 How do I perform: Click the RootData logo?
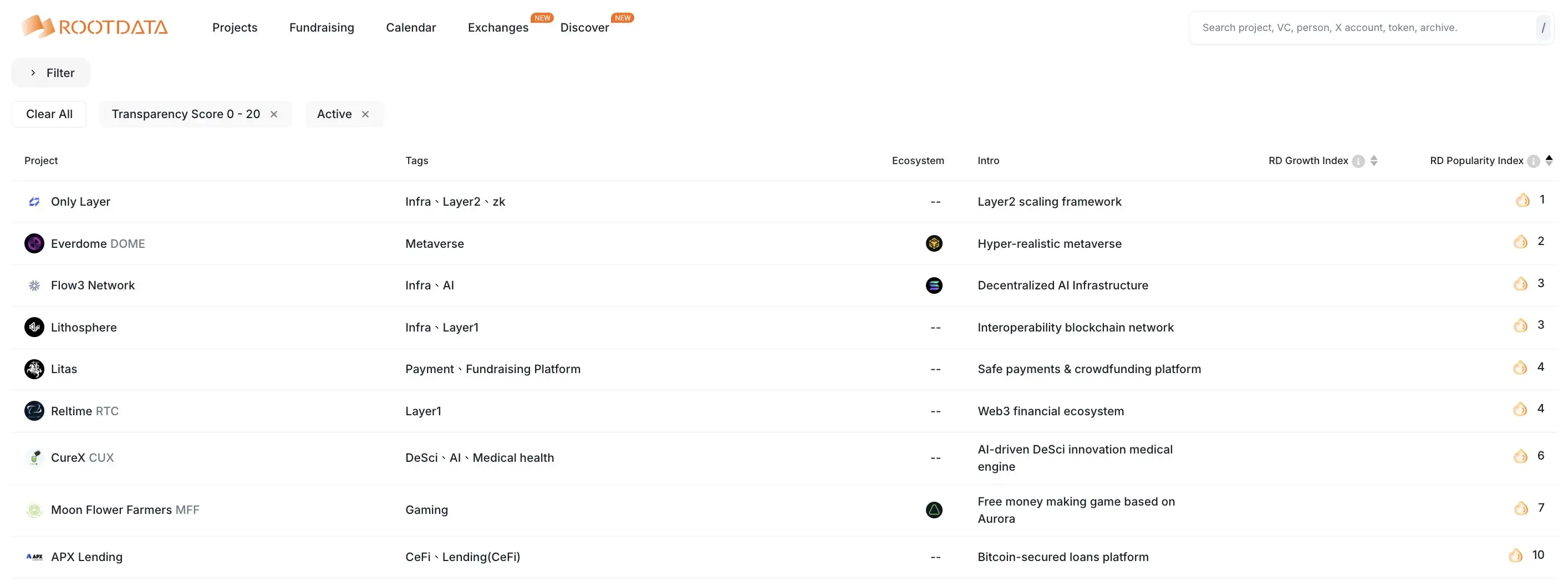click(94, 26)
